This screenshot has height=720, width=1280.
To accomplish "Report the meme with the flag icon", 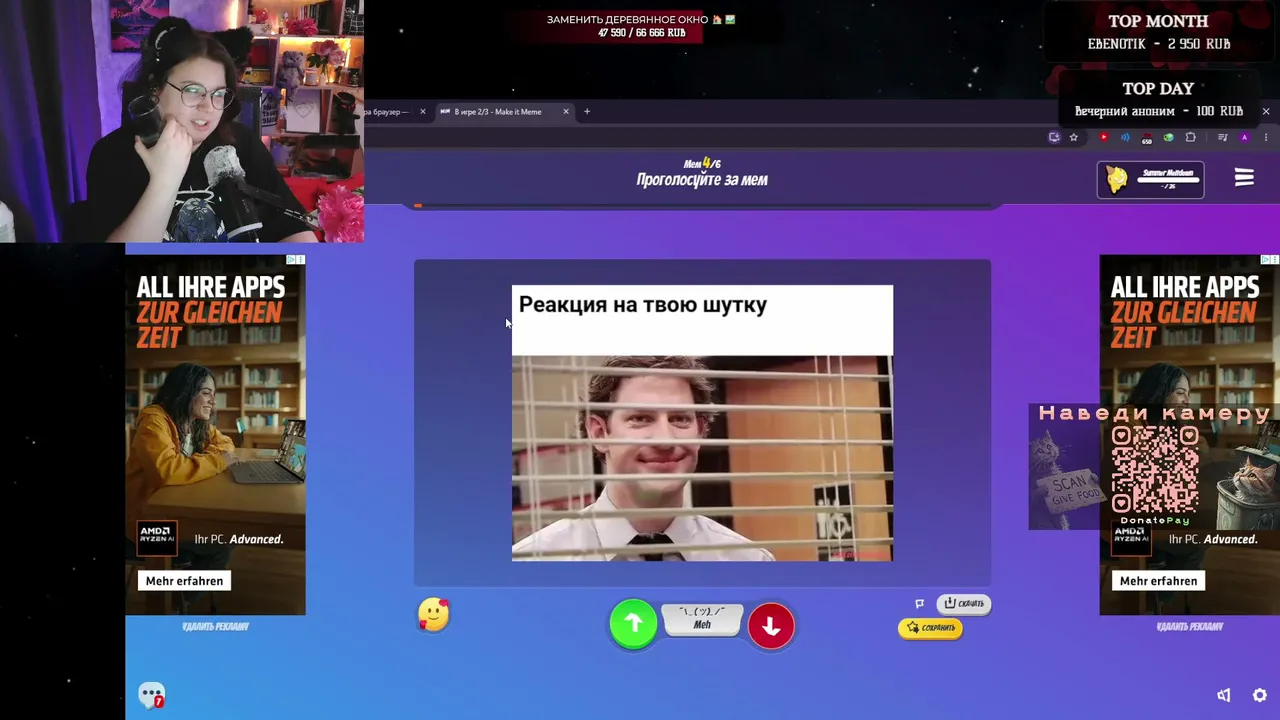I will 920,603.
